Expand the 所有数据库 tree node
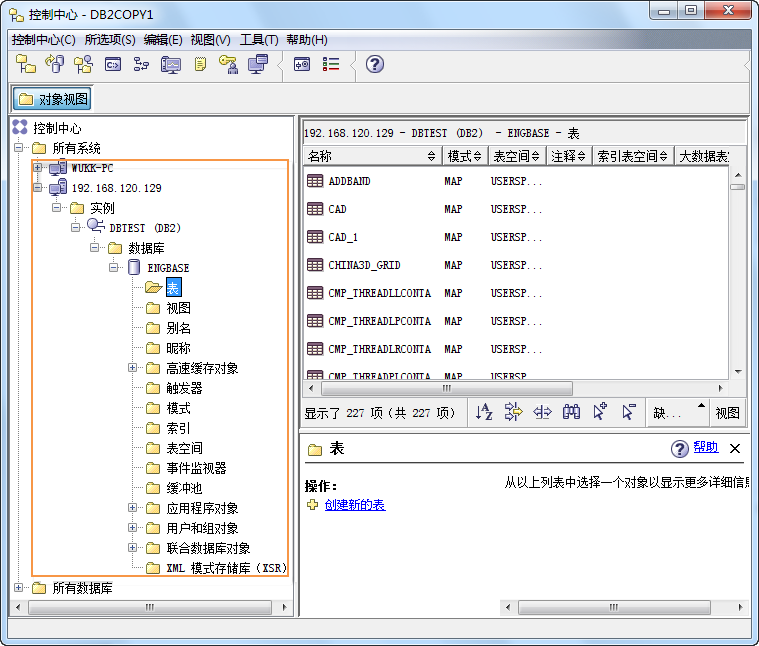The width and height of the screenshot is (759, 646). coord(19,588)
